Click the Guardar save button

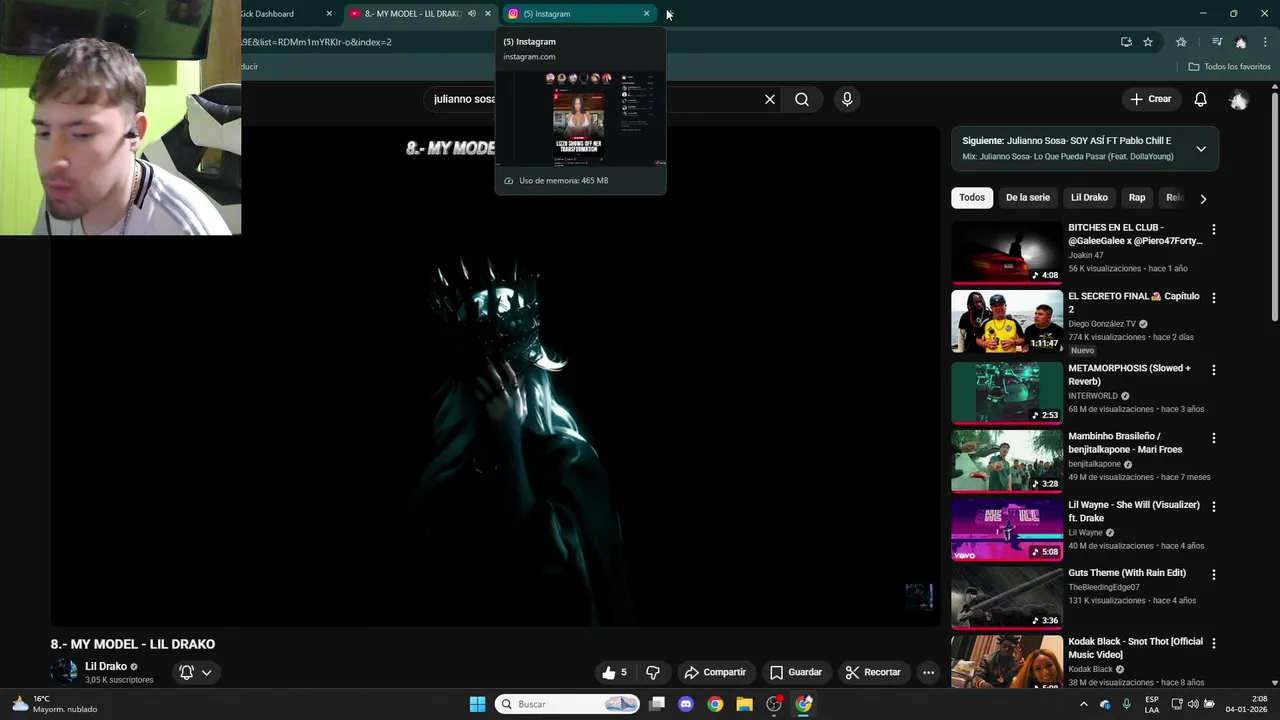click(796, 672)
